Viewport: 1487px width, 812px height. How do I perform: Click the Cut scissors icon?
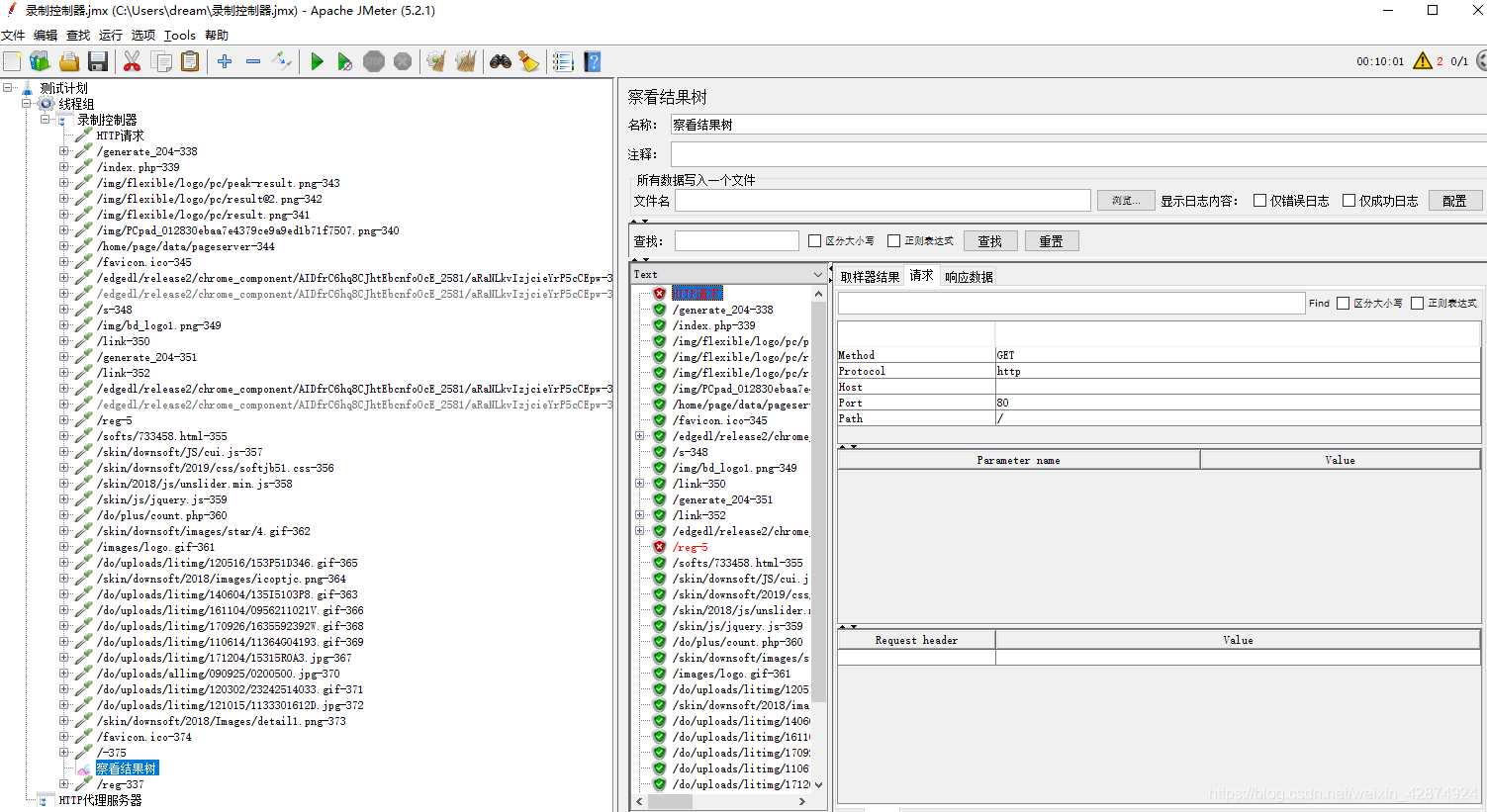click(132, 61)
